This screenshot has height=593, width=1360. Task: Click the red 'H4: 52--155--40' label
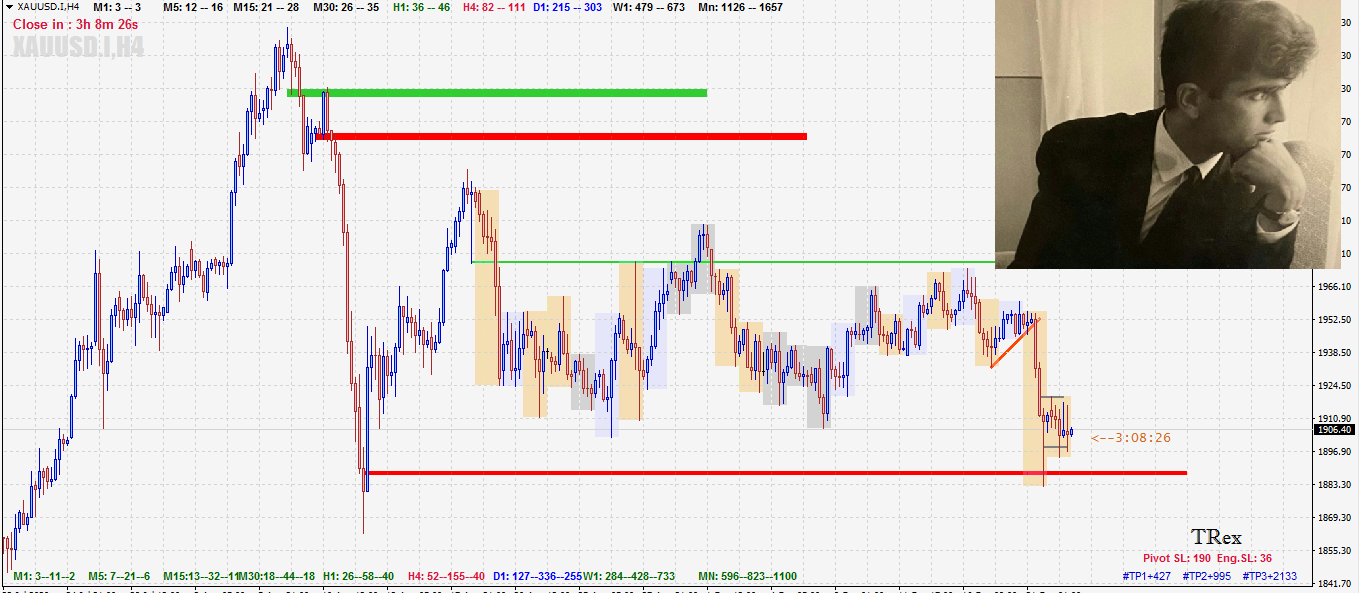coord(446,577)
